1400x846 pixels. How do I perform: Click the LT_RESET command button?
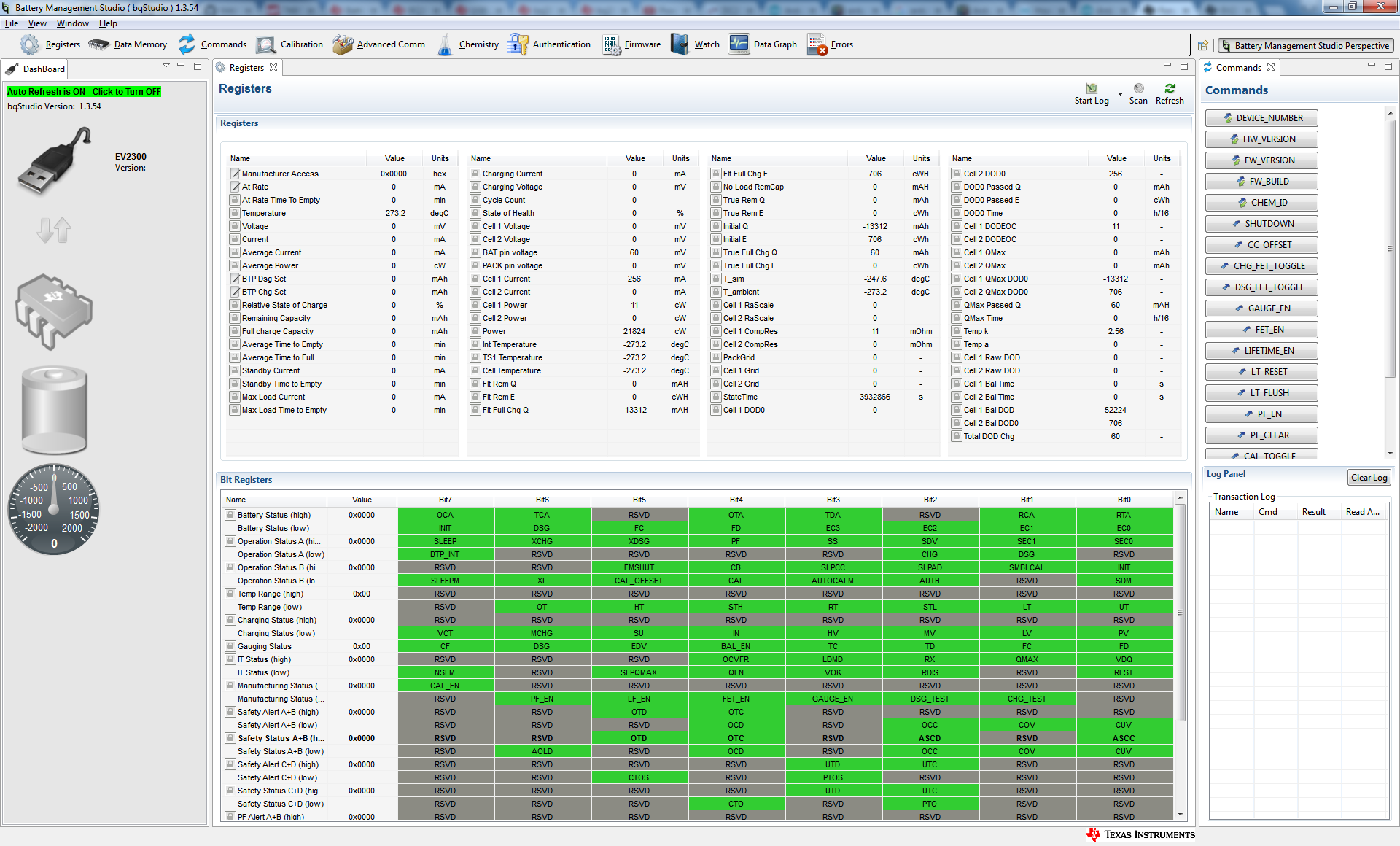1261,372
